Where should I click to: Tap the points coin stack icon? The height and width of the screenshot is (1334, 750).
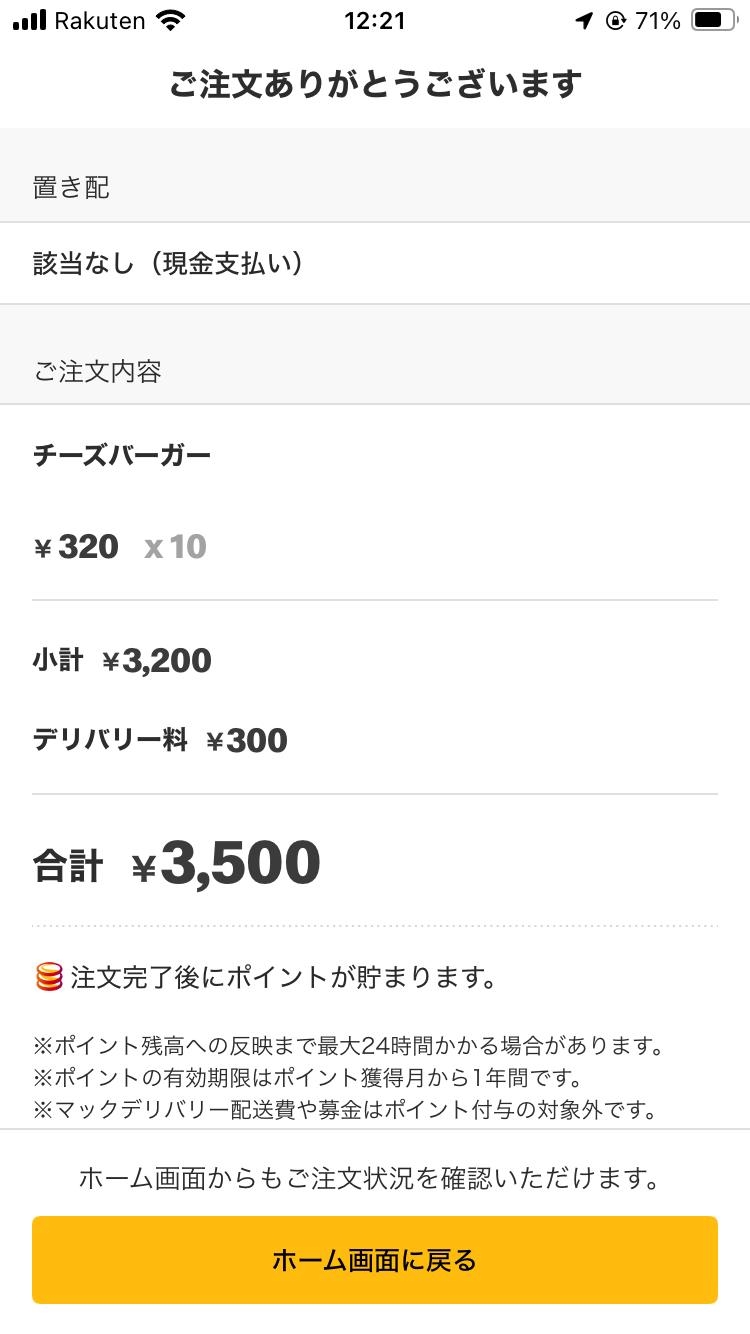pos(49,977)
